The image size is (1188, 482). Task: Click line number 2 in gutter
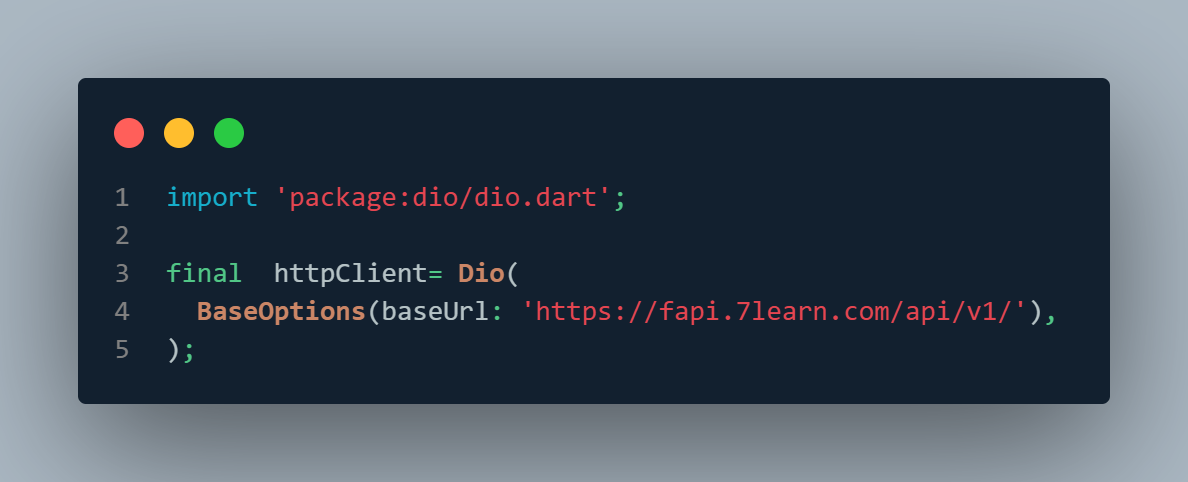click(122, 236)
